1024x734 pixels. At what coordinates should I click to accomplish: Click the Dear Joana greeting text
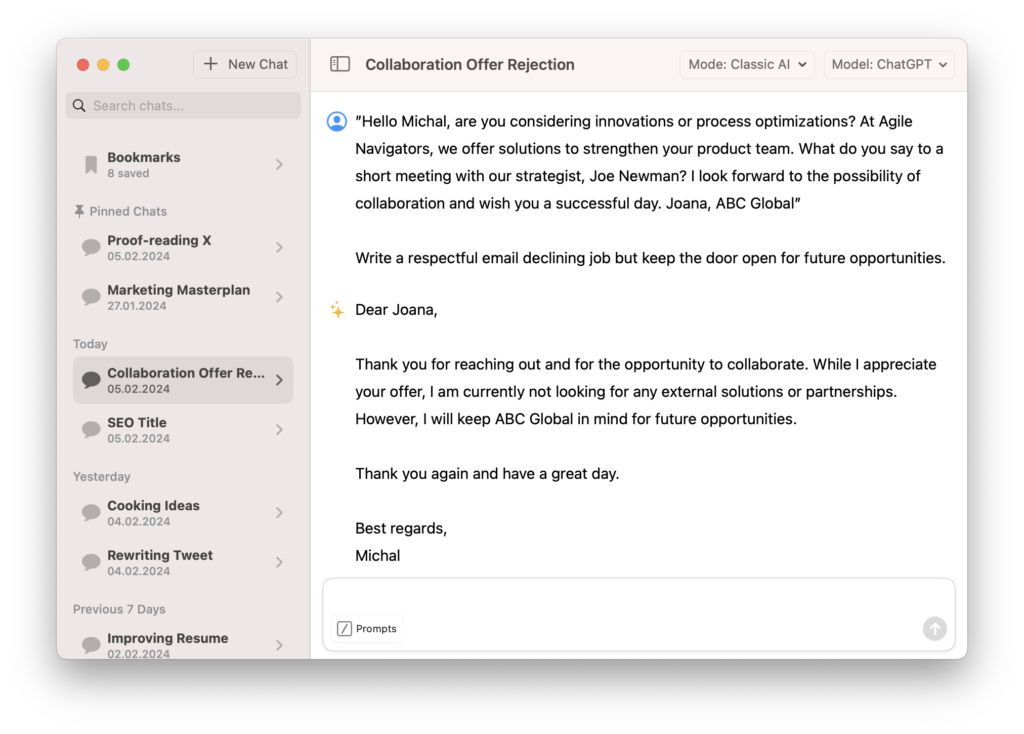coord(396,310)
